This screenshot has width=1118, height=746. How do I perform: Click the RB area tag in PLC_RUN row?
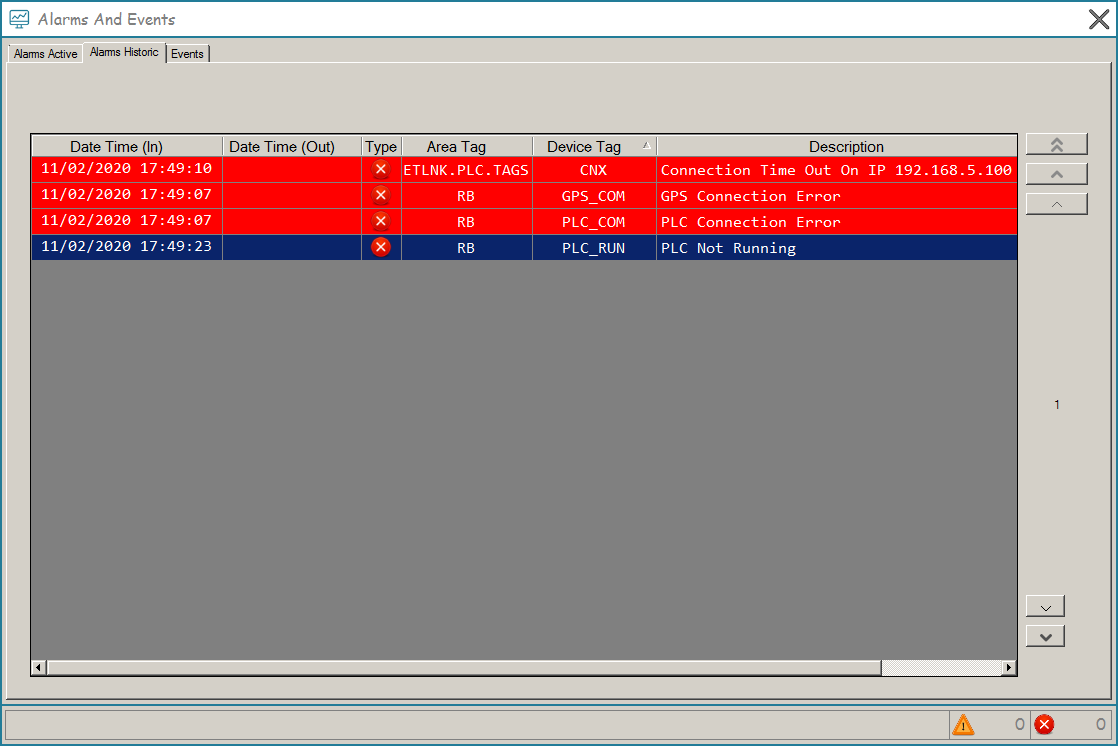click(x=466, y=247)
